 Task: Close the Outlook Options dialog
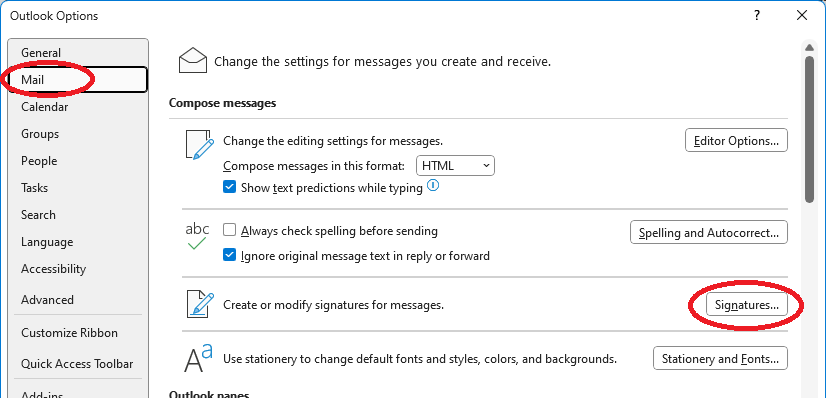(x=802, y=16)
